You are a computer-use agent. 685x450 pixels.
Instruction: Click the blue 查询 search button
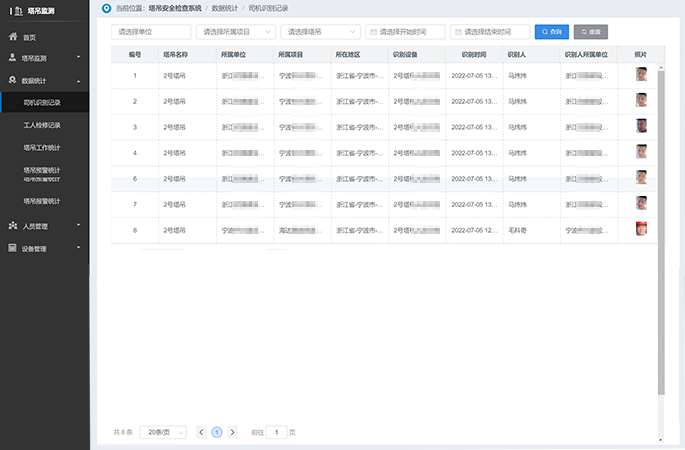pyautogui.click(x=552, y=32)
